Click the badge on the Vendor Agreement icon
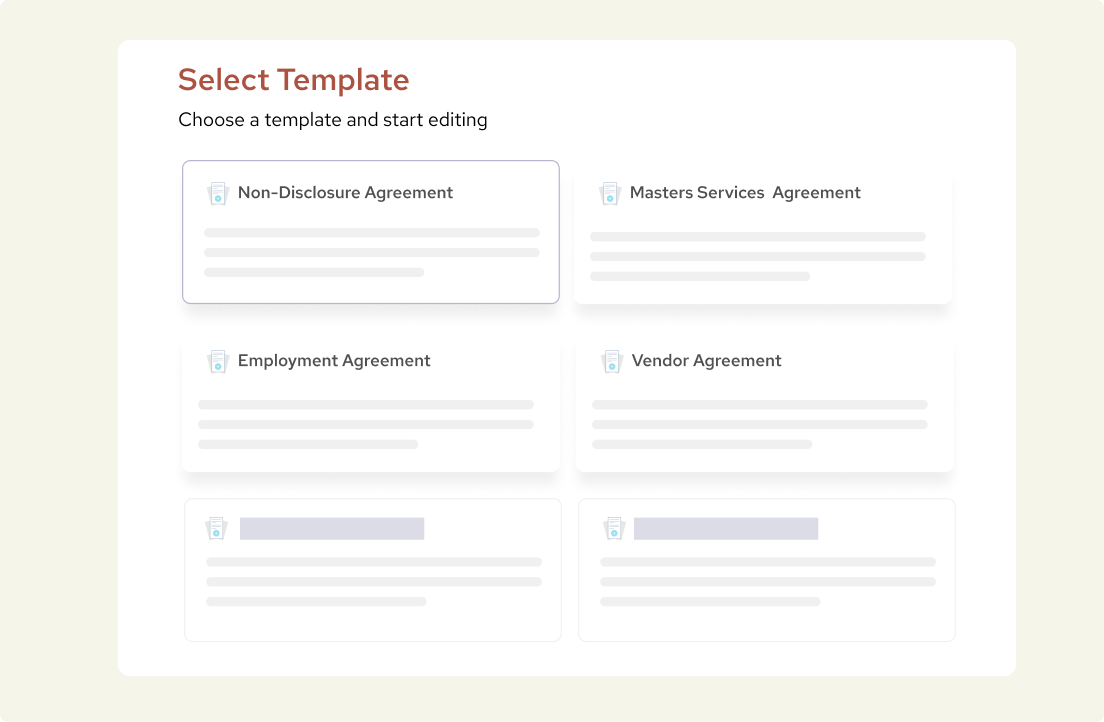This screenshot has height=722, width=1104. [614, 364]
